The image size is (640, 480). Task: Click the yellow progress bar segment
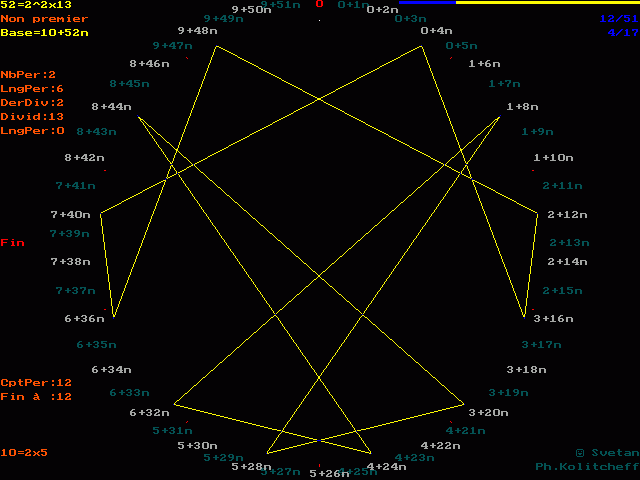click(547, 2)
